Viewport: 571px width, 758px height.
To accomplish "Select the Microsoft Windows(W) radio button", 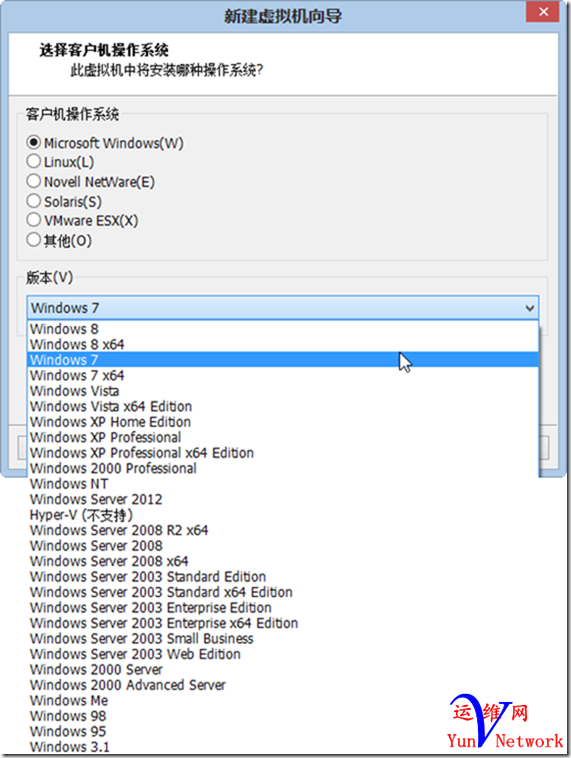I will point(33,143).
